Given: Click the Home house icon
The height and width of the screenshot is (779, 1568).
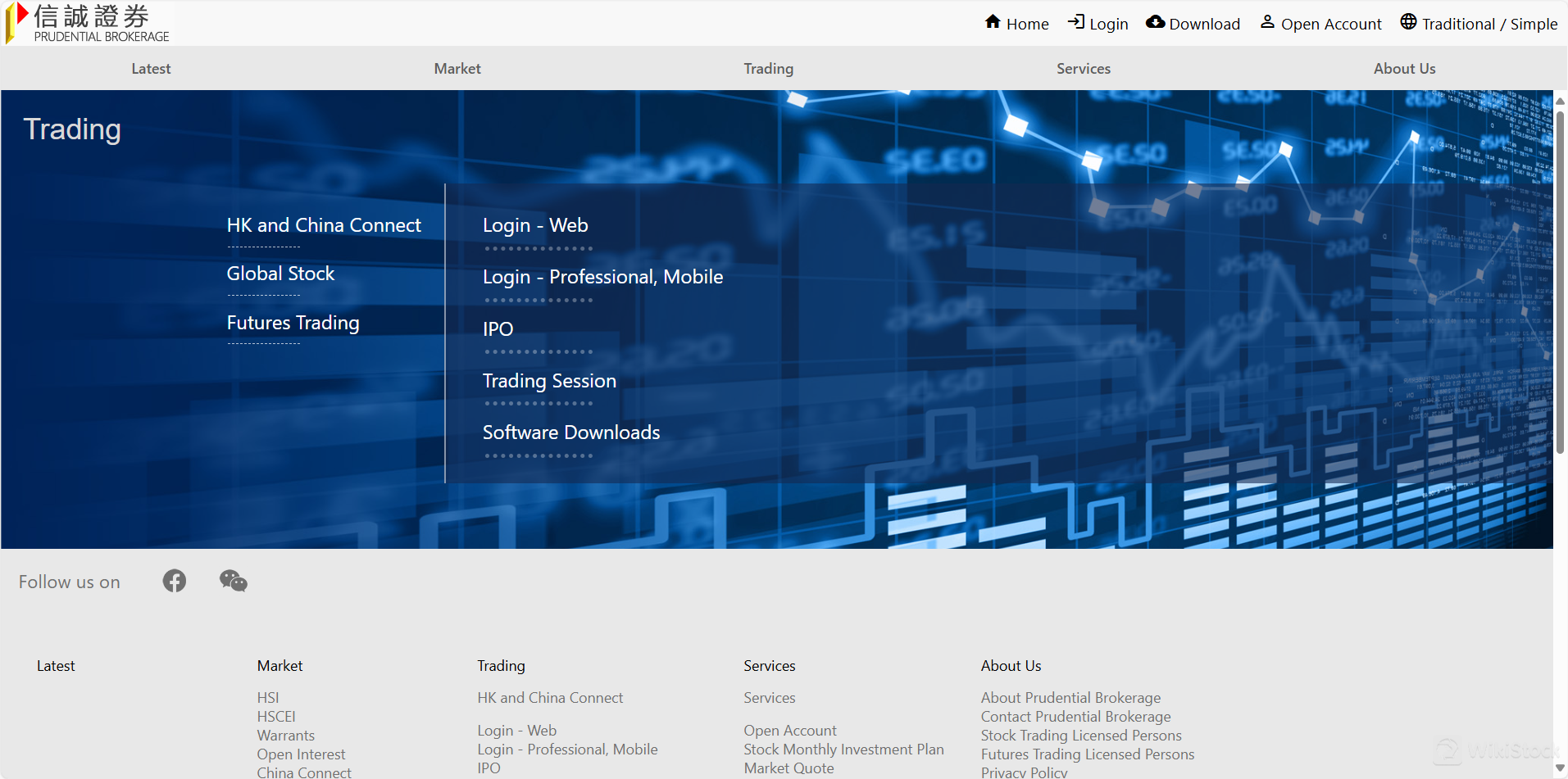Looking at the screenshot, I should (x=993, y=22).
